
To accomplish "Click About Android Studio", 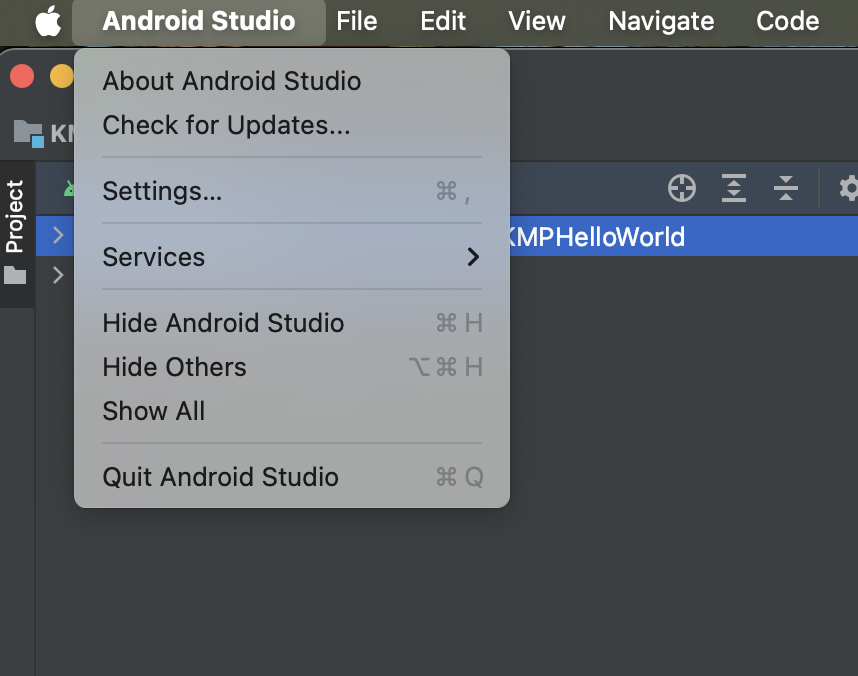I will (231, 81).
